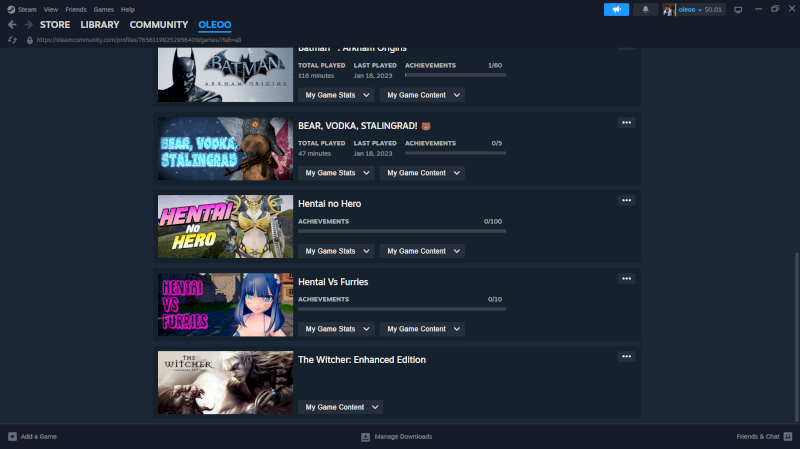This screenshot has height=449, width=800.
Task: Open the Help menu
Action: [x=128, y=9]
